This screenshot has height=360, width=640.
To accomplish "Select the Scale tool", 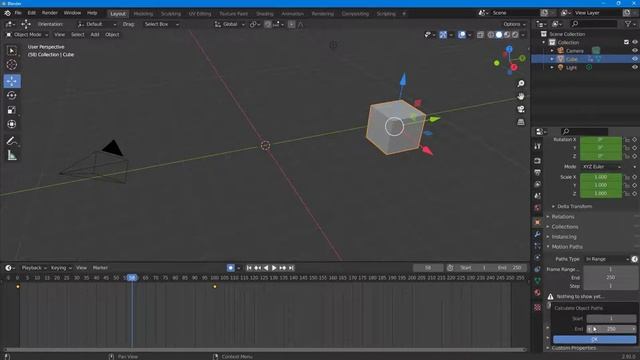I will 12,110.
